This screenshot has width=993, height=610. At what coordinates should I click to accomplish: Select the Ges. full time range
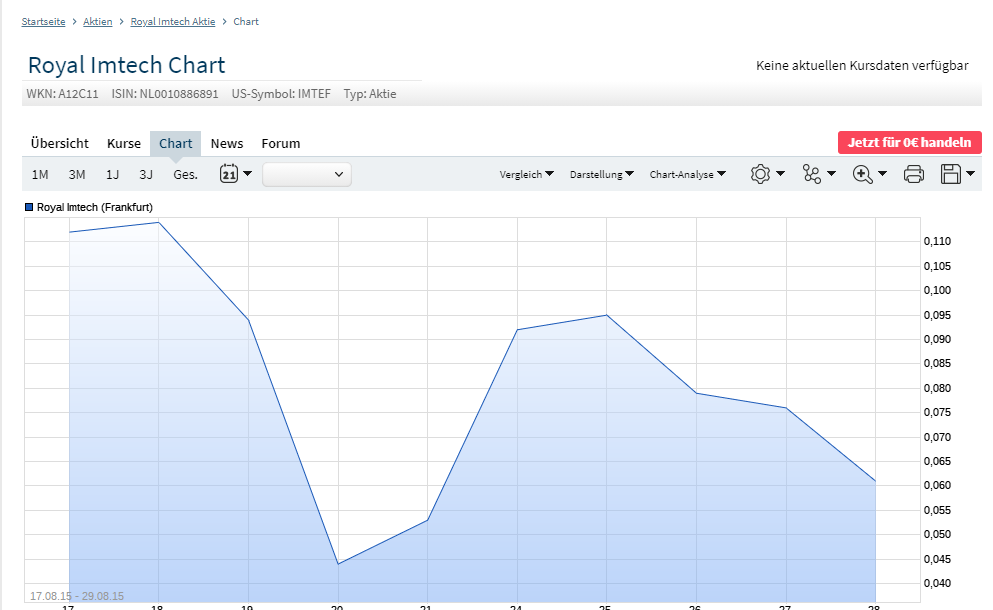pyautogui.click(x=186, y=174)
